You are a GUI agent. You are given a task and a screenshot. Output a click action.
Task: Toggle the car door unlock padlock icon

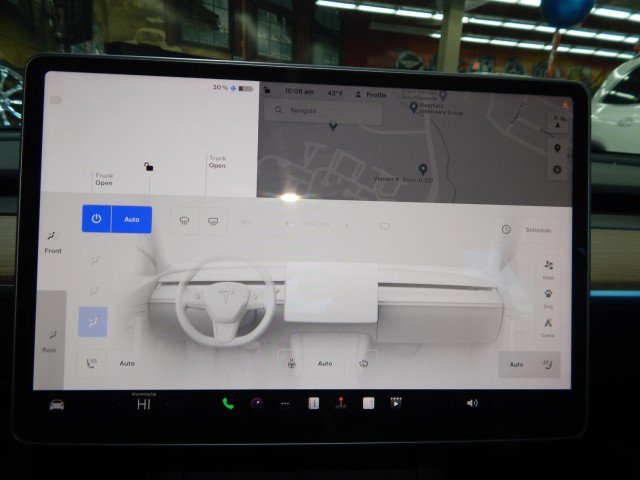click(149, 167)
